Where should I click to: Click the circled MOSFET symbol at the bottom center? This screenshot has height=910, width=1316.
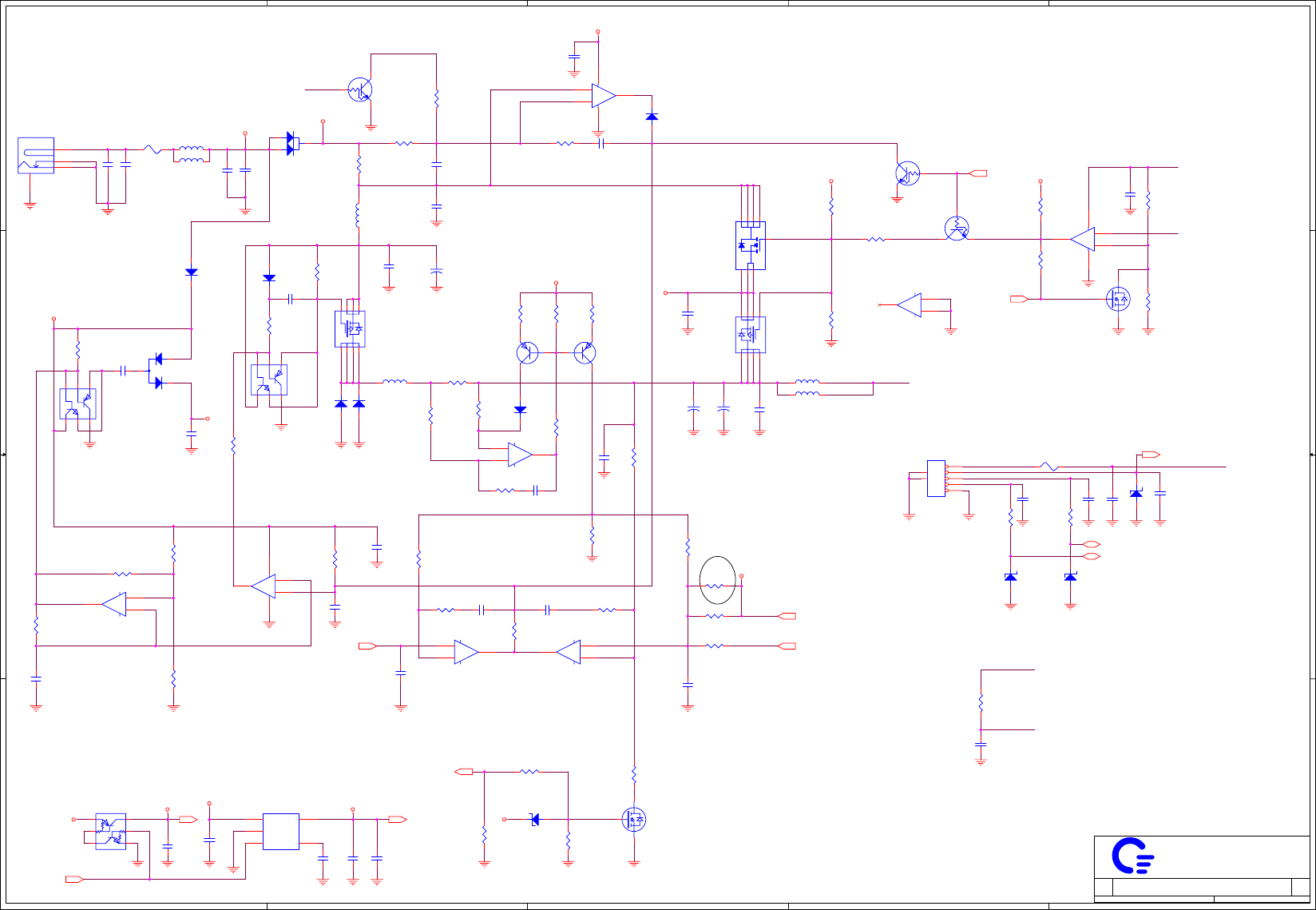pyautogui.click(x=634, y=819)
